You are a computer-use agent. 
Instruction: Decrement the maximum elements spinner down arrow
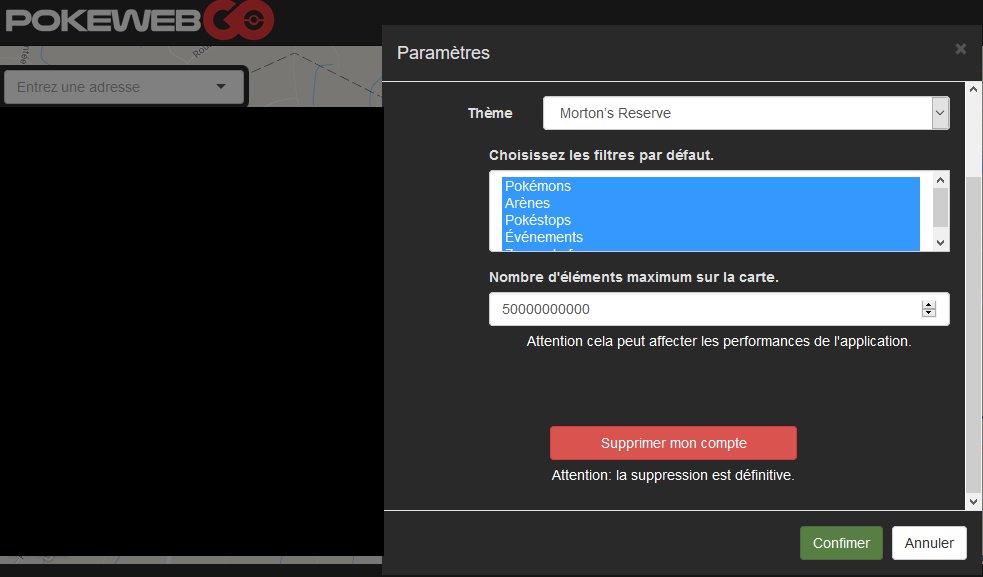coord(928,313)
